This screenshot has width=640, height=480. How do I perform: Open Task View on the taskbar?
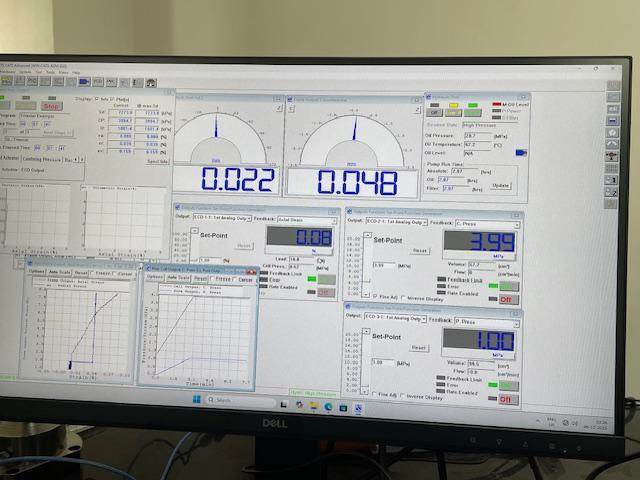tap(284, 404)
